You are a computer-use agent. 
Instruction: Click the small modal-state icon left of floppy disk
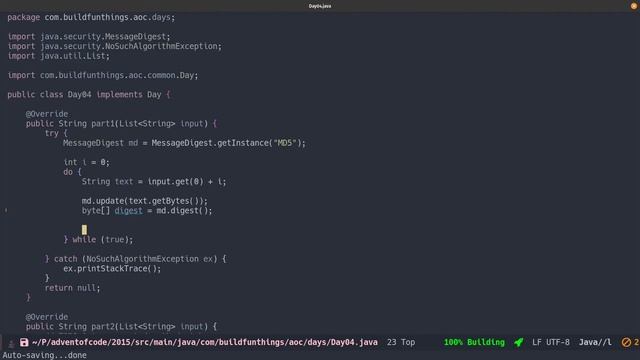point(11,344)
